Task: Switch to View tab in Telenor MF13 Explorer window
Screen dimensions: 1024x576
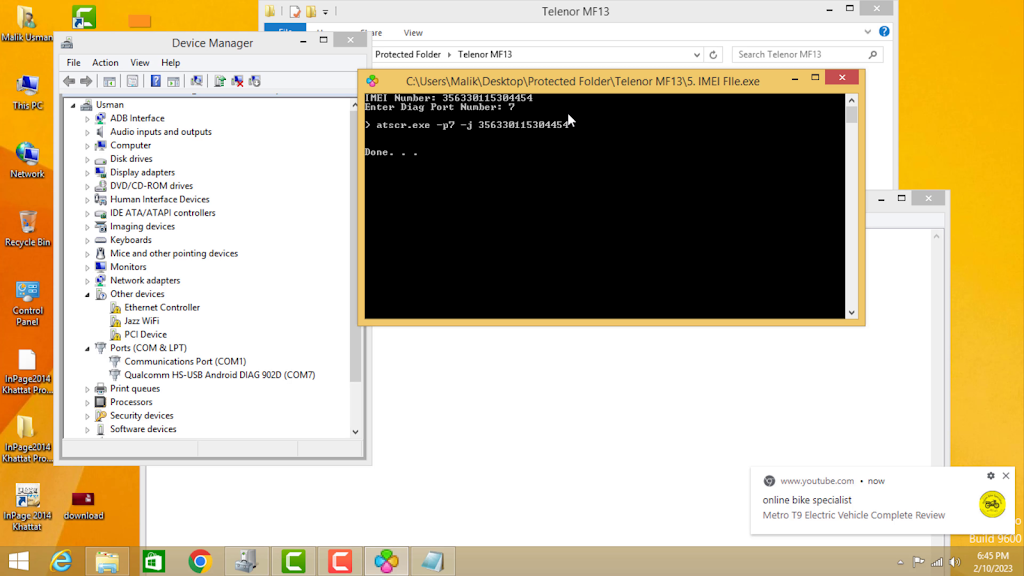Action: (413, 33)
